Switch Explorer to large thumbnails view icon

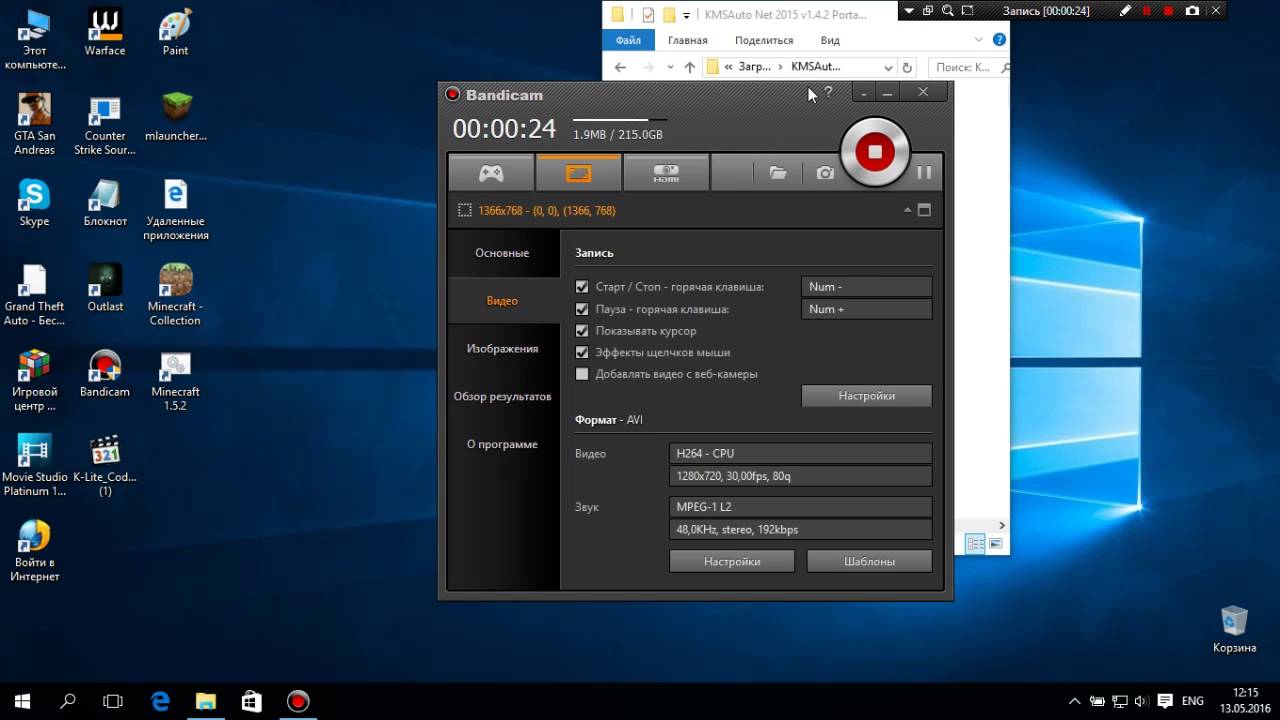(996, 543)
